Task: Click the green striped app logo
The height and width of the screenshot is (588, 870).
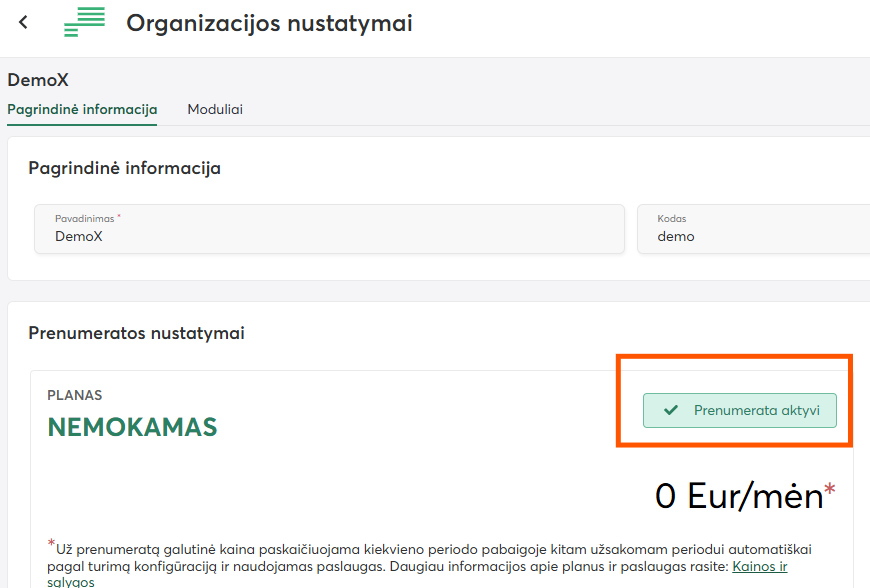Action: pyautogui.click(x=85, y=22)
